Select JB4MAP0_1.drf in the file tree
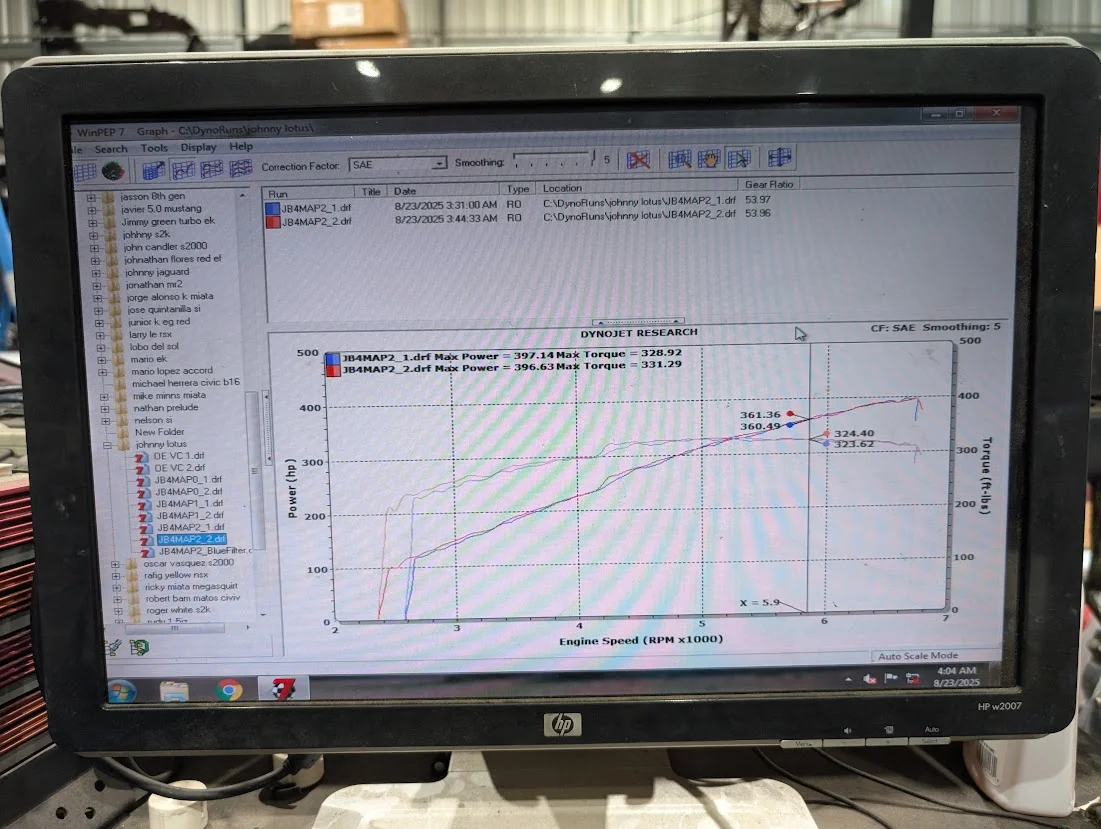Image resolution: width=1101 pixels, height=829 pixels. [x=187, y=480]
